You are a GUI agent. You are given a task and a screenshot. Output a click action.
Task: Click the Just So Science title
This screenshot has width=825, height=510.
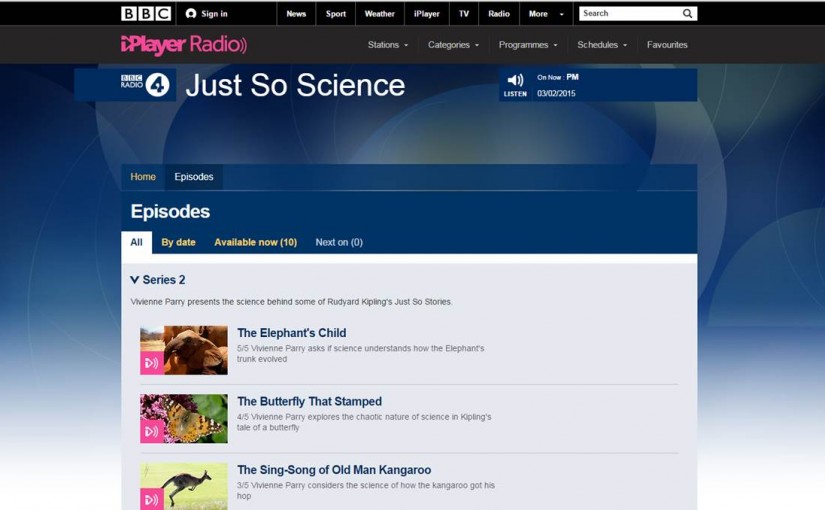click(295, 85)
